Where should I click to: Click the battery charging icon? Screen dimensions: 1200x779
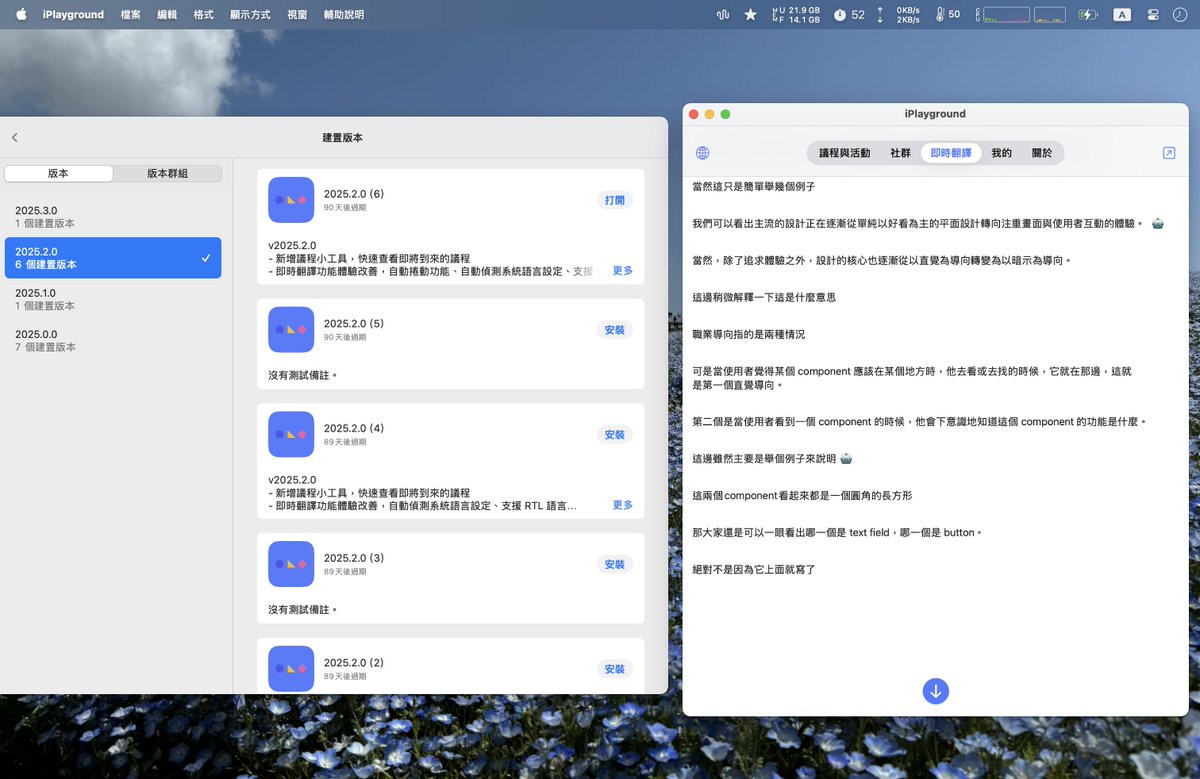[1089, 15]
